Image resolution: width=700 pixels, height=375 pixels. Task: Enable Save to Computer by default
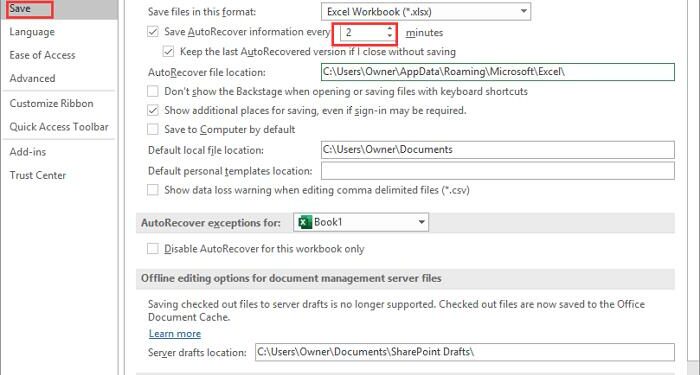153,129
